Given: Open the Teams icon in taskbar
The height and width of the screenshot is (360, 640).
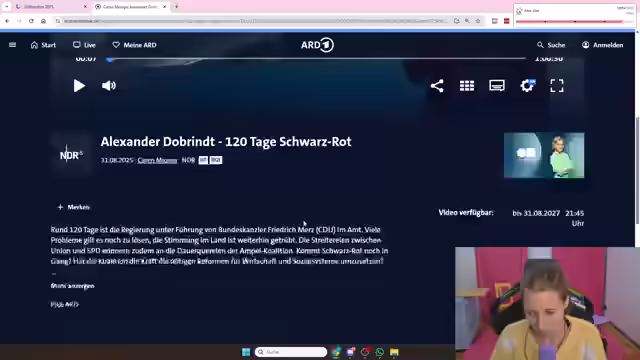Looking at the screenshot, I should [351, 352].
